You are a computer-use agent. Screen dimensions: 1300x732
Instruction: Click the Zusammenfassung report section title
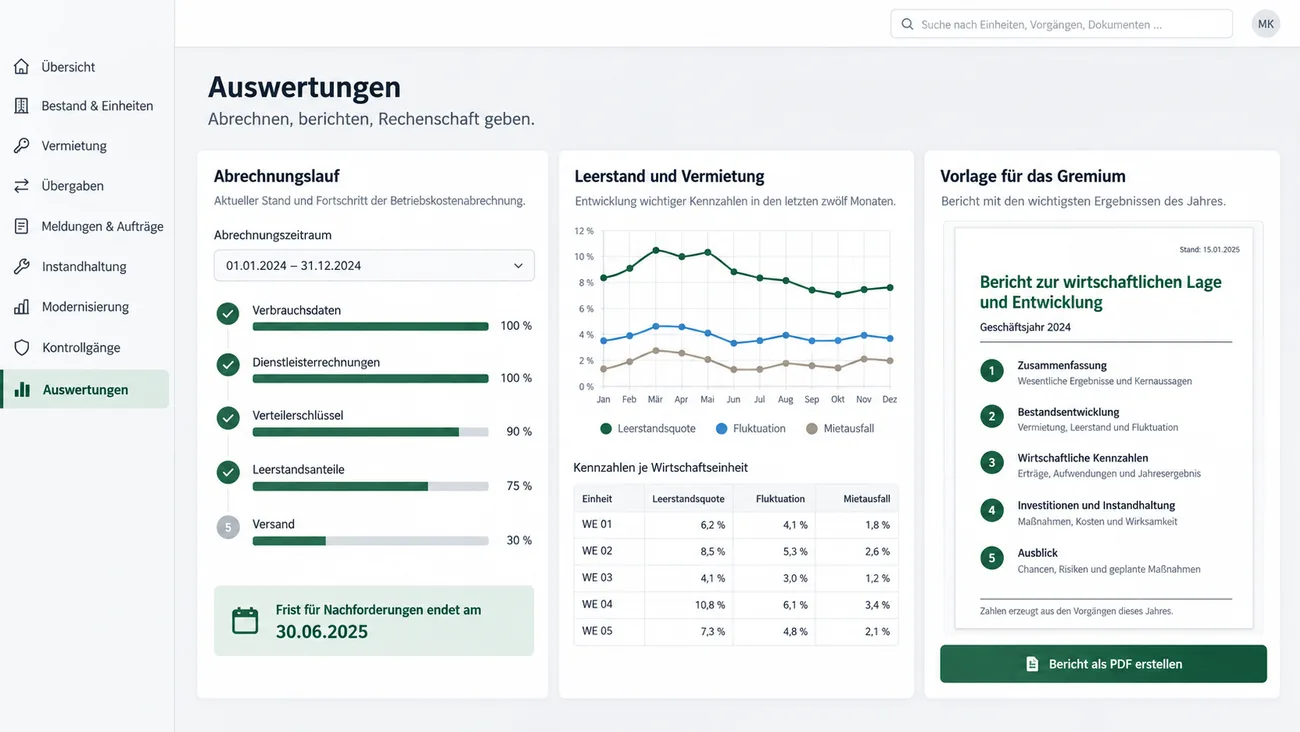click(x=1062, y=366)
